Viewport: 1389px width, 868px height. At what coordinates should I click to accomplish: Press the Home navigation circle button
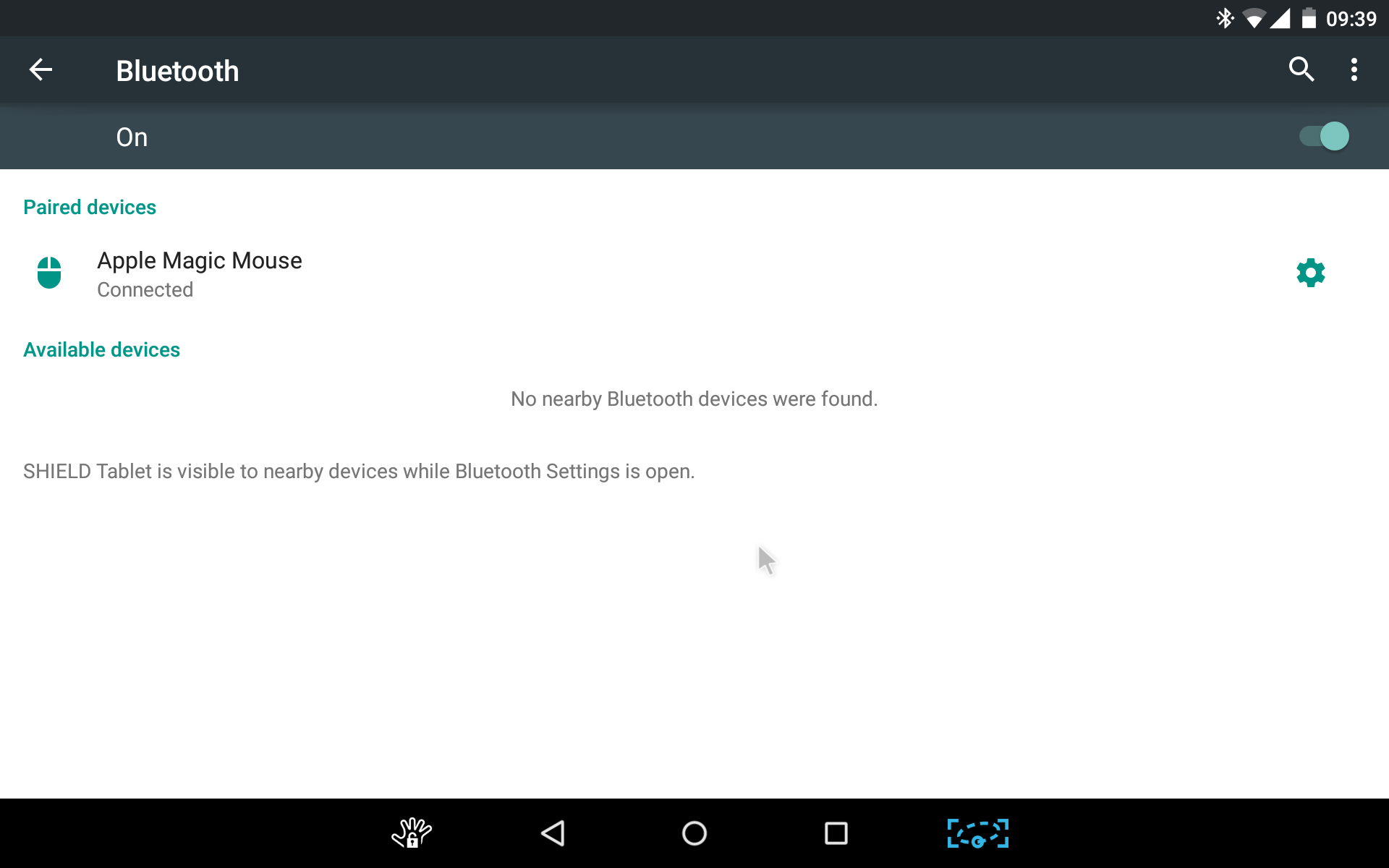pyautogui.click(x=694, y=832)
